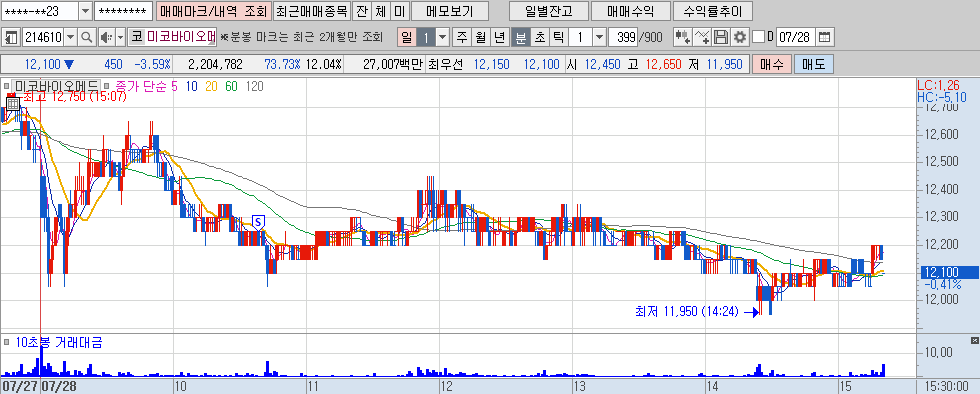Click the 미코바이오메드 chart label

tap(57, 86)
